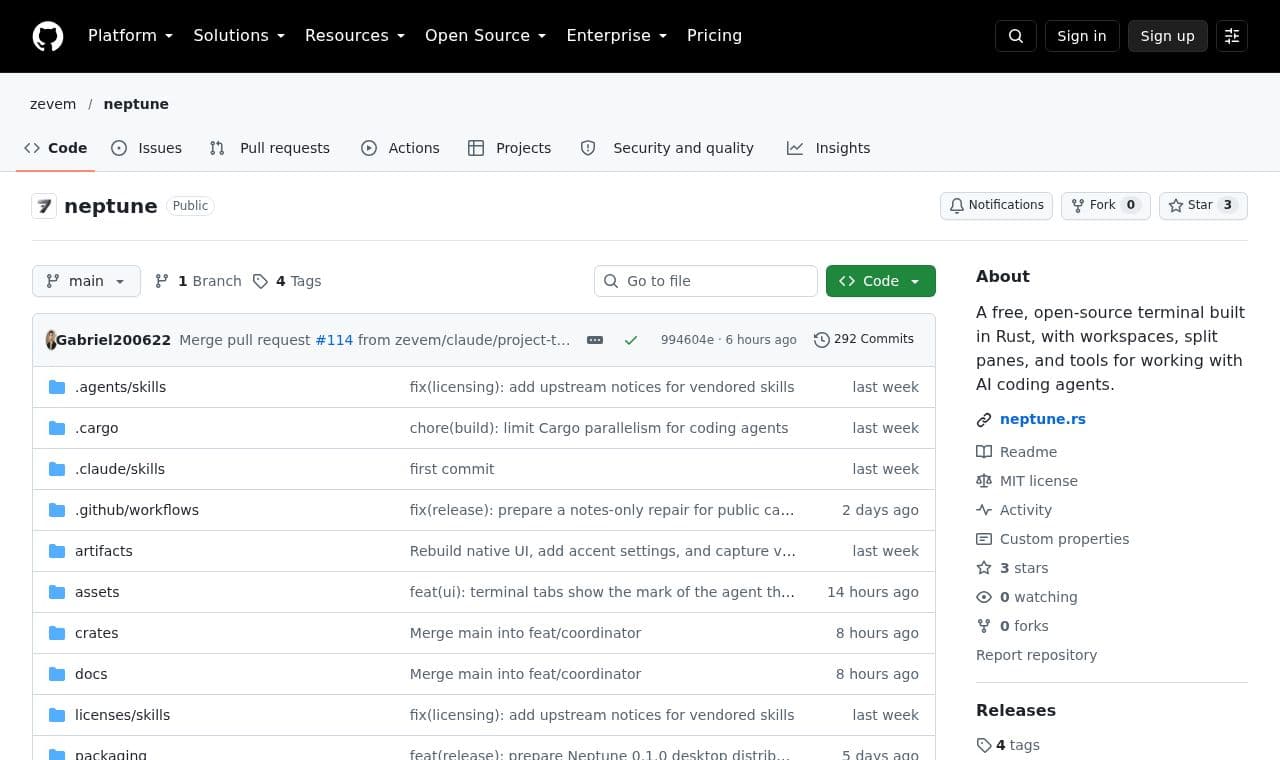Switch to the Actions tab
The width and height of the screenshot is (1280, 760).
tap(400, 148)
